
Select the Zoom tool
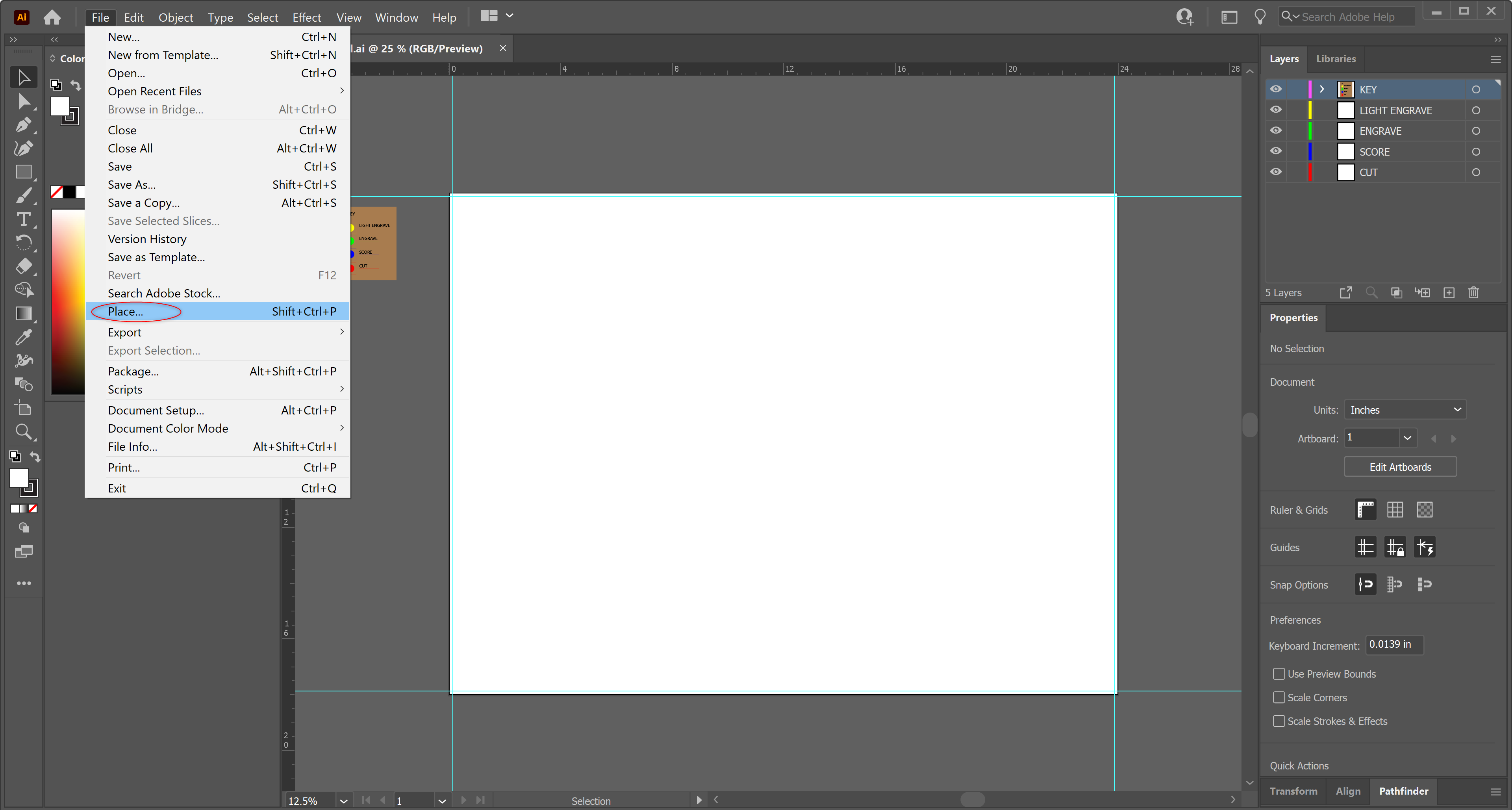24,432
